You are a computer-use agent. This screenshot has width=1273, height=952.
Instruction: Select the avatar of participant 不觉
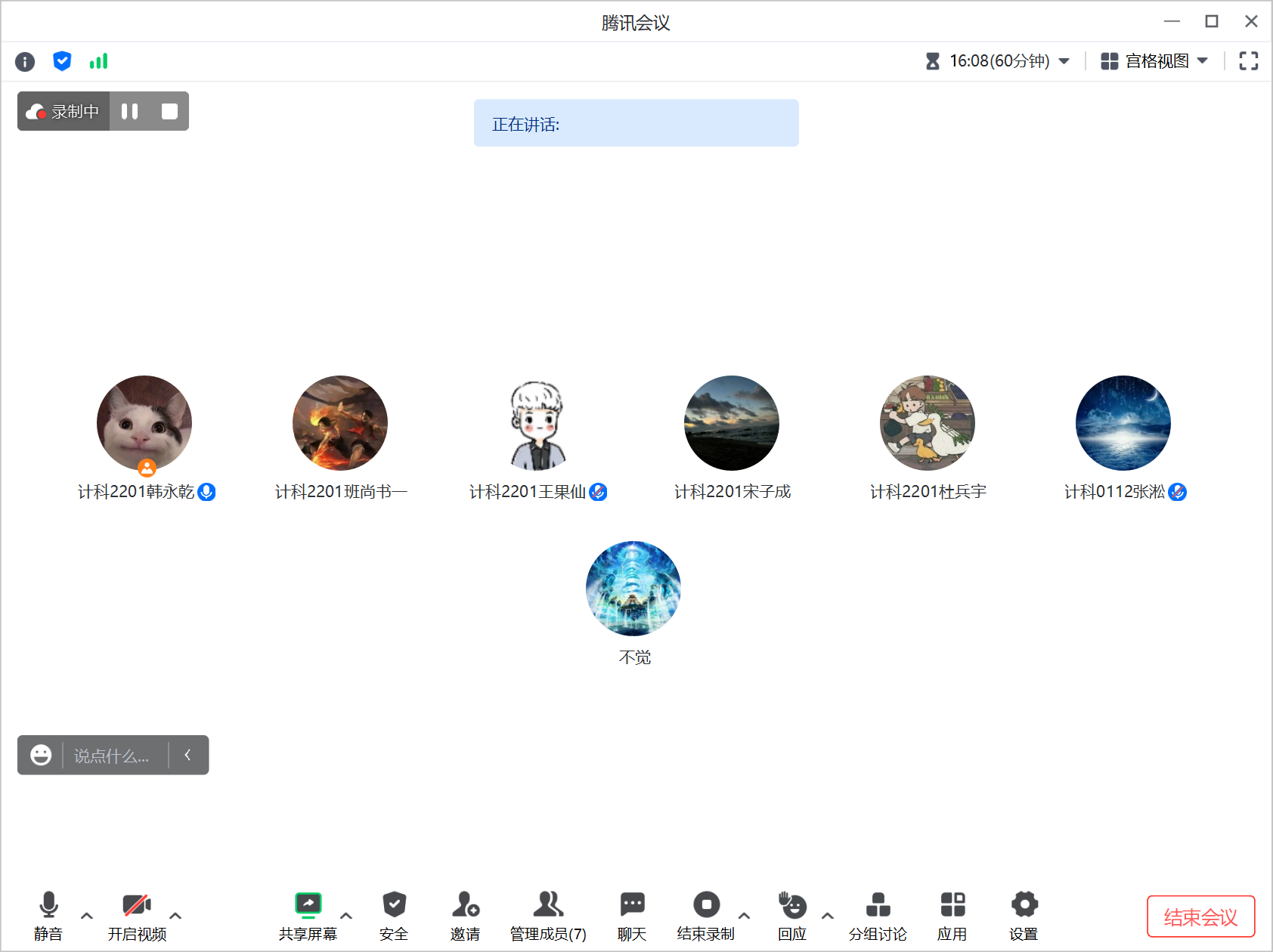coord(633,588)
